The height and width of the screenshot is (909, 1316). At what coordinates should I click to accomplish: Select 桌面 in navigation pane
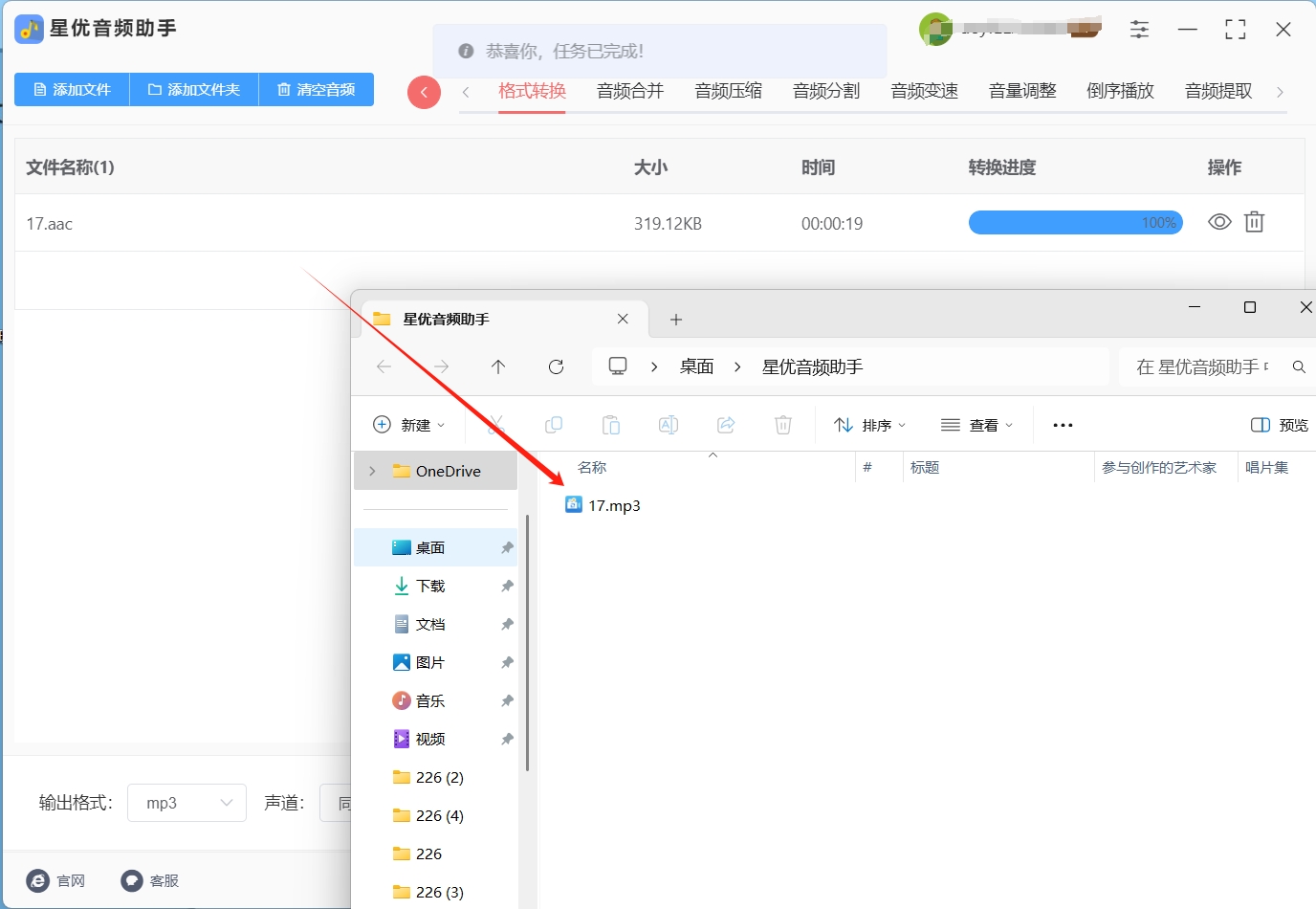coord(436,547)
